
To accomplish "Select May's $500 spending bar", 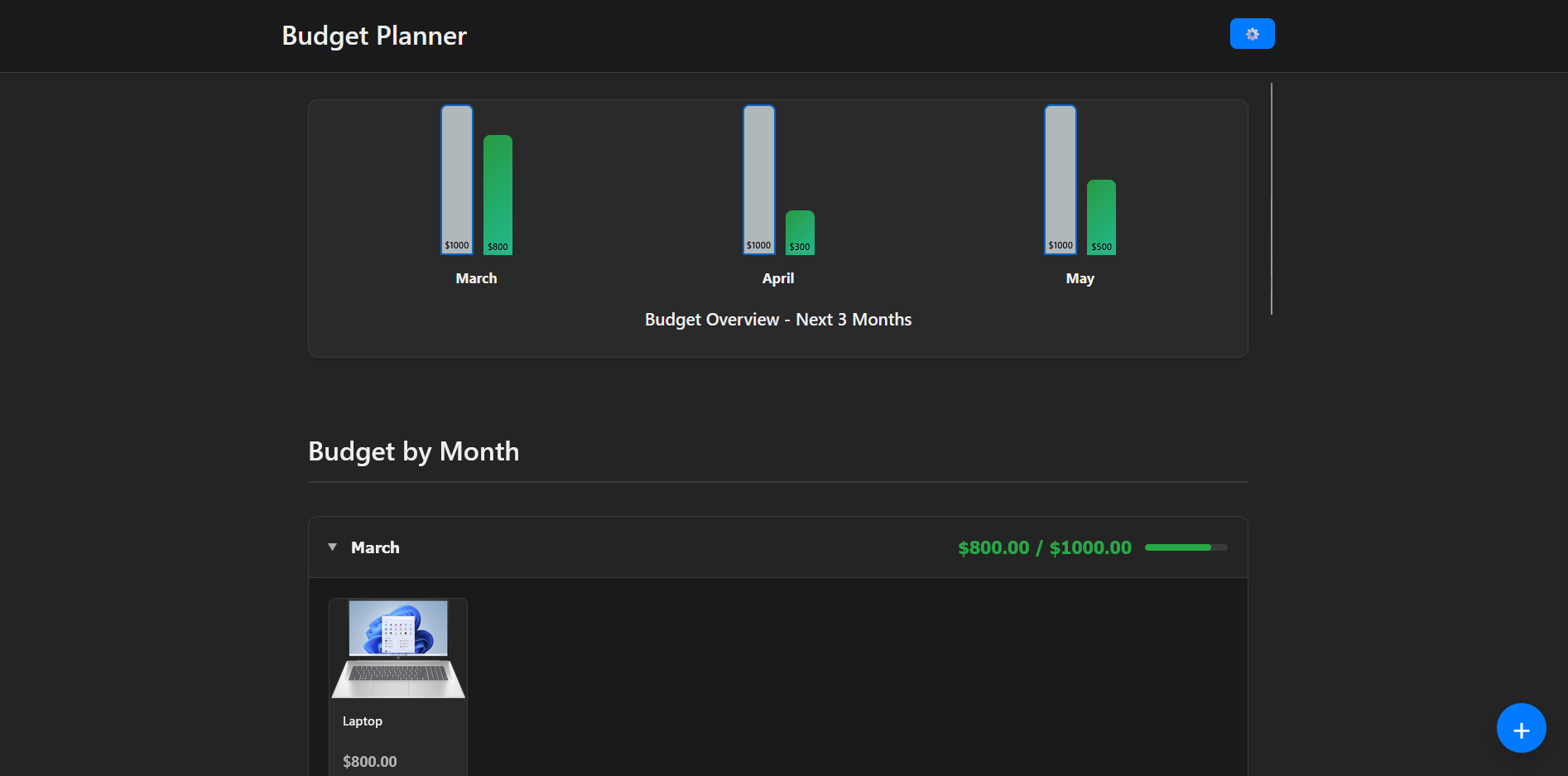I will [x=1101, y=217].
